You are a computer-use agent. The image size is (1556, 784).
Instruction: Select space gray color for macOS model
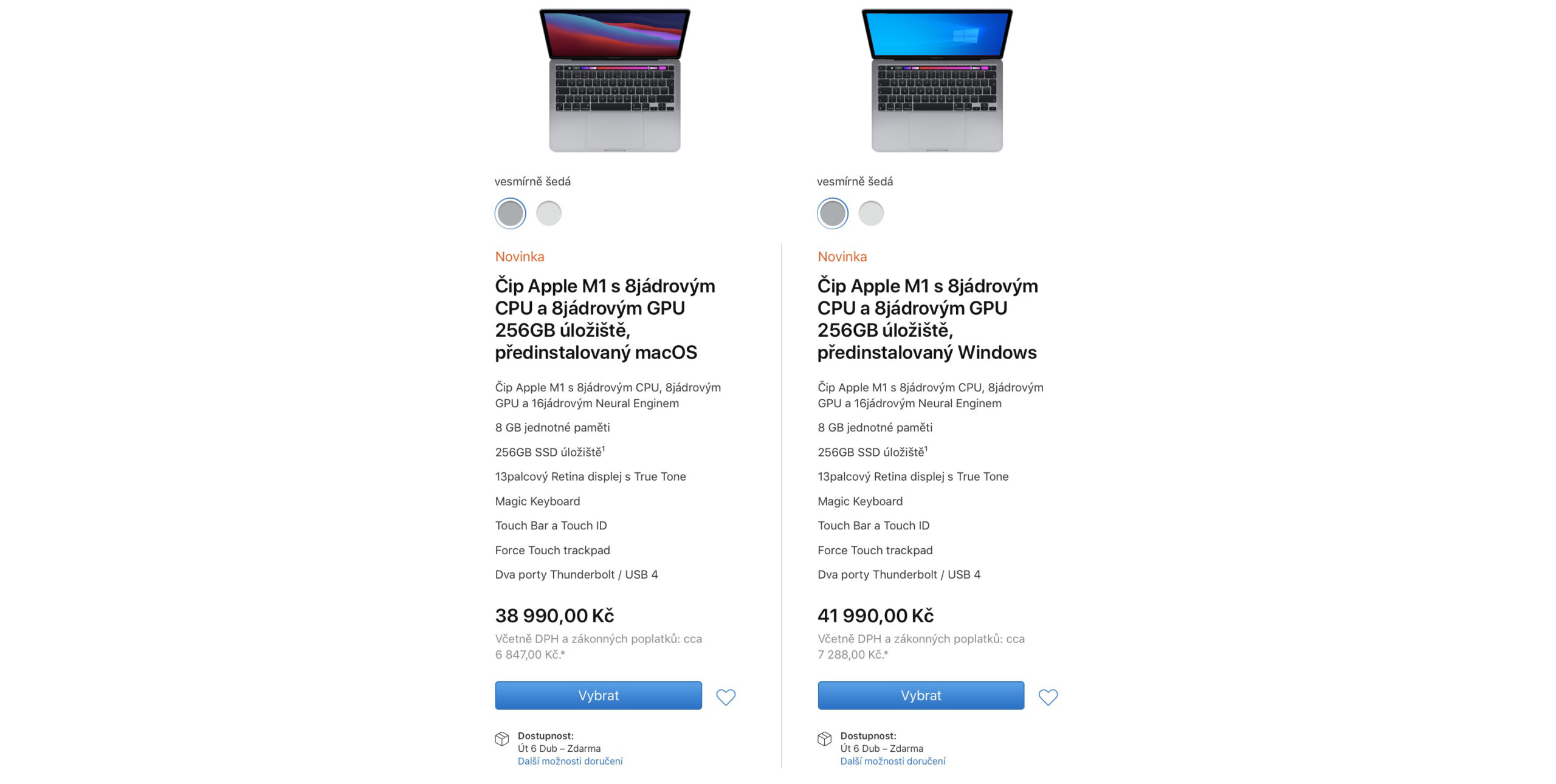pyautogui.click(x=510, y=213)
